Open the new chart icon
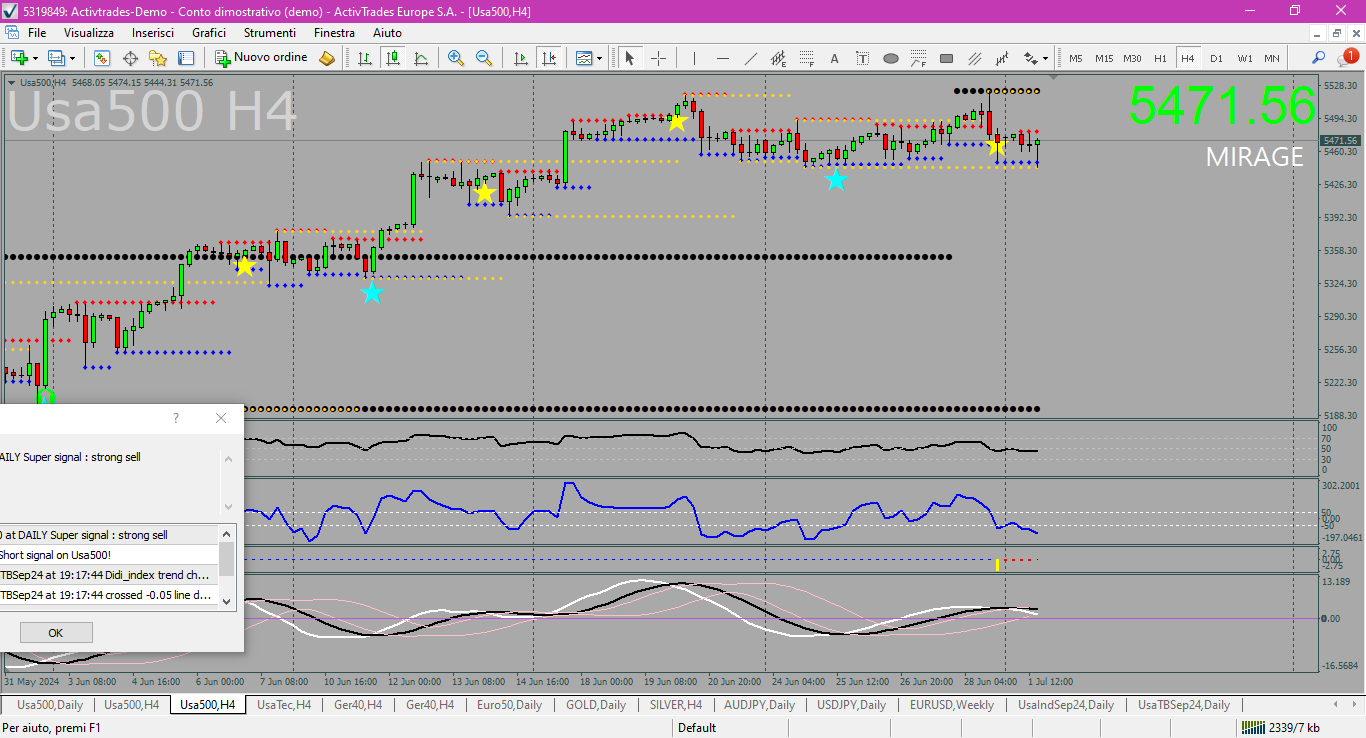This screenshot has width=1366, height=738. pyautogui.click(x=19, y=58)
